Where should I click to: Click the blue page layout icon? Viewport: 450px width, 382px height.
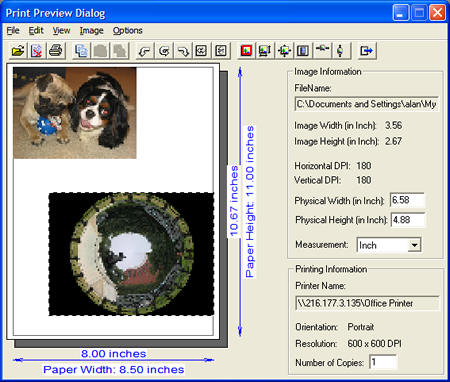click(x=303, y=51)
